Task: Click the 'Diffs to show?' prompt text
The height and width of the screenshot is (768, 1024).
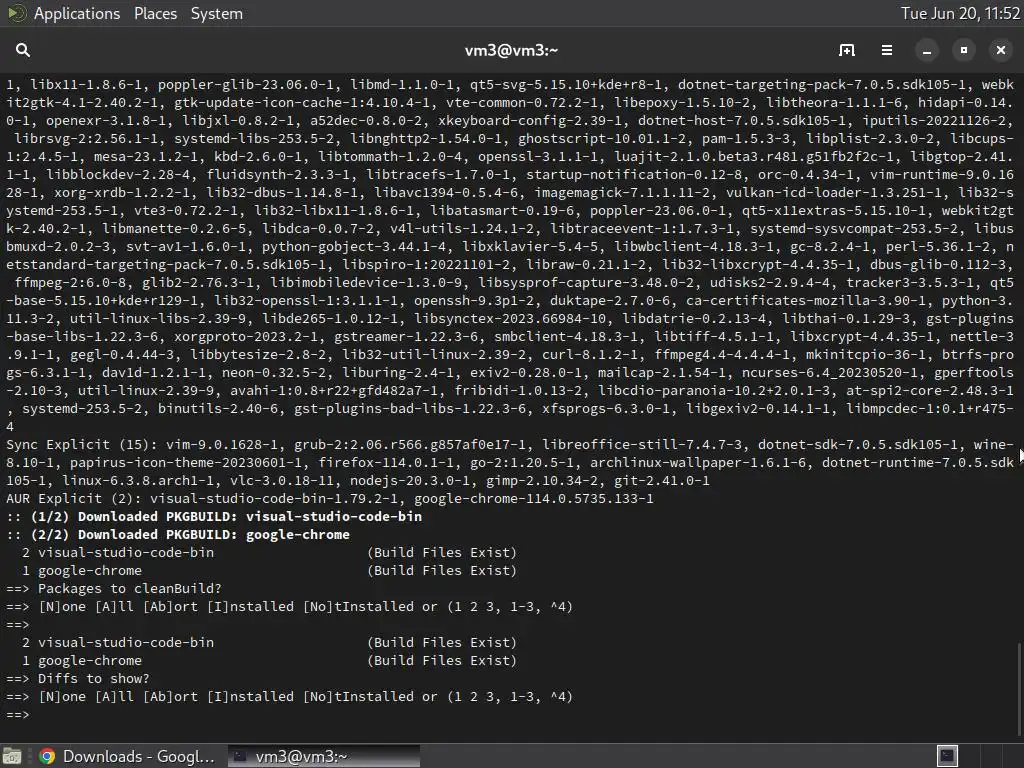Action: tap(93, 679)
